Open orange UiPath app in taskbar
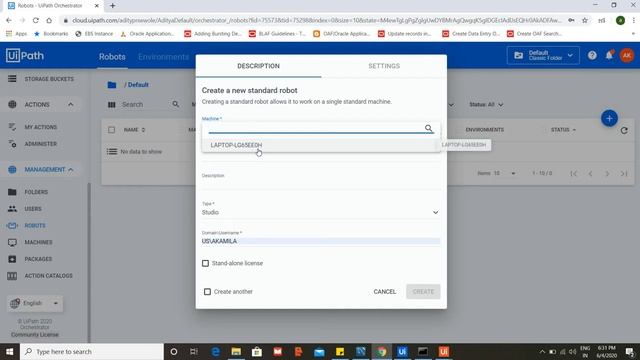Image resolution: width=640 pixels, height=360 pixels. click(444, 351)
